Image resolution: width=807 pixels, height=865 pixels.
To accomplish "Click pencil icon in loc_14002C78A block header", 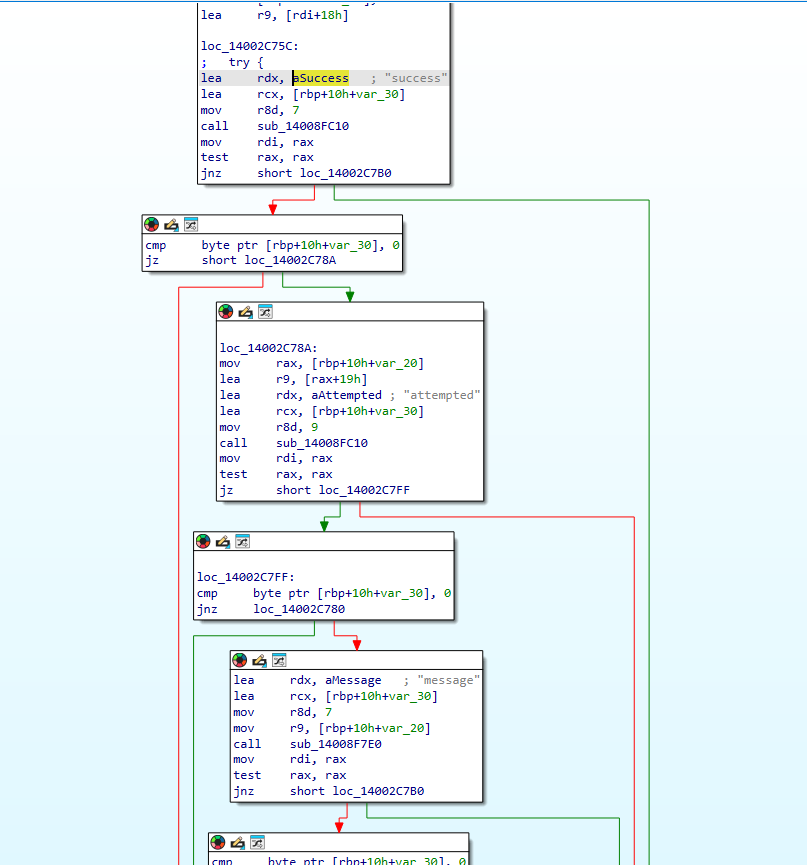I will pos(245,312).
